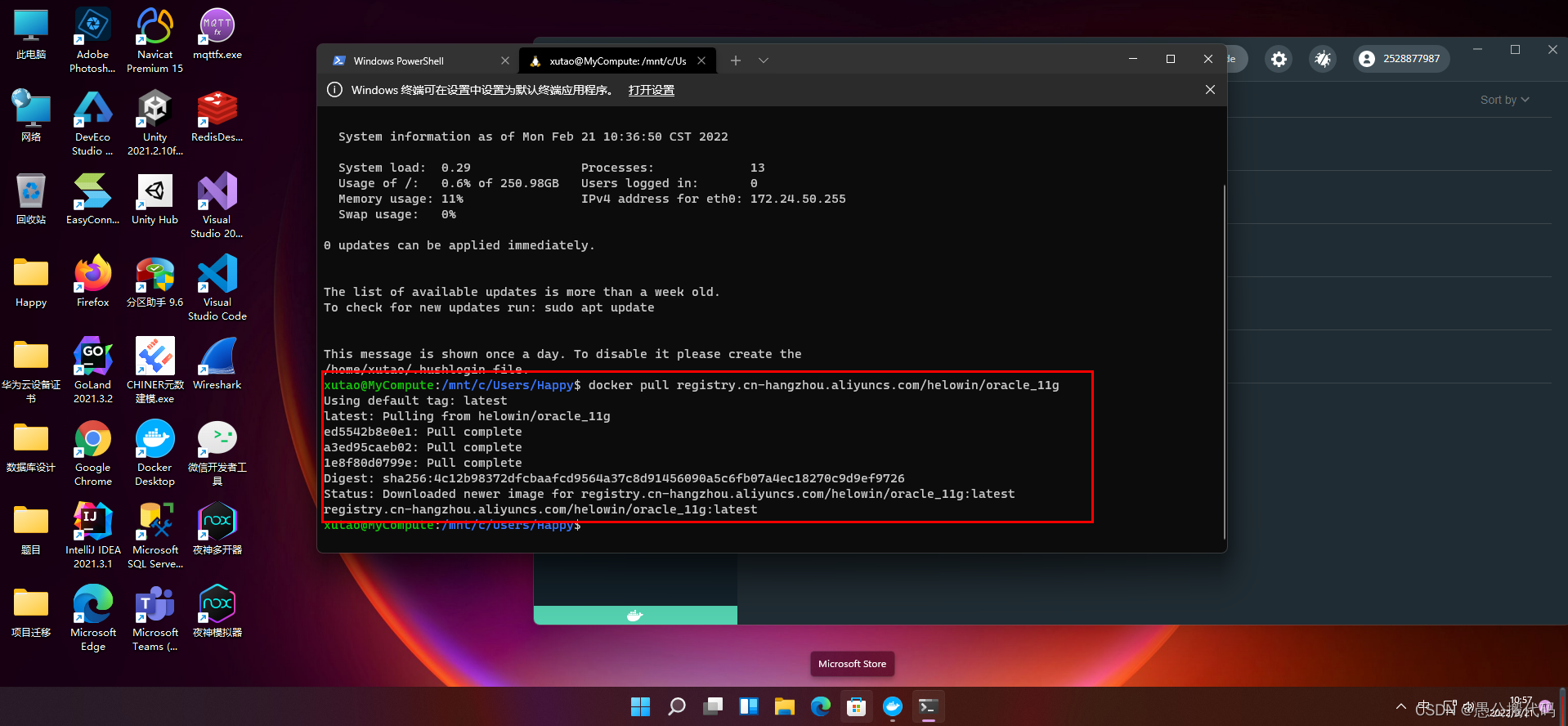This screenshot has width=1568, height=726.
Task: Open File Explorer from the taskbar
Action: [784, 706]
